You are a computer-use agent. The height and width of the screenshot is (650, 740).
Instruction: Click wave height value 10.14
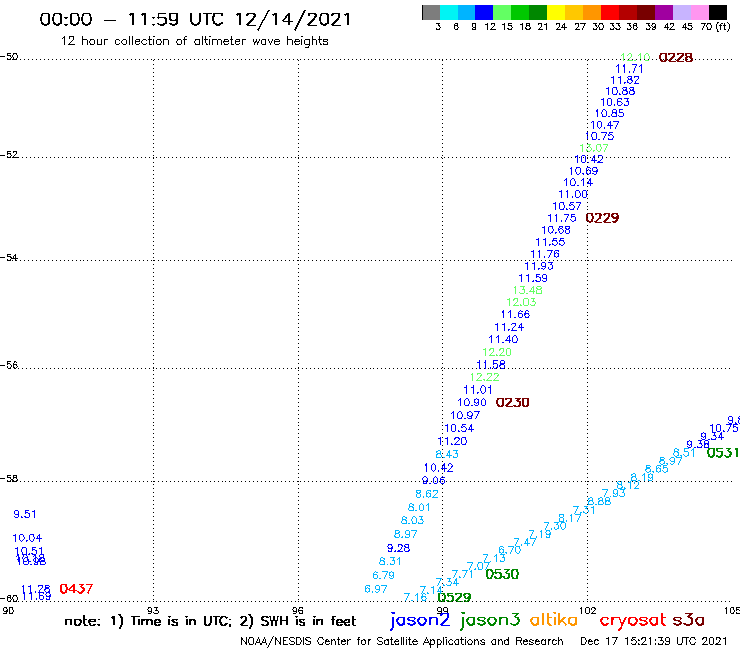(x=578, y=183)
